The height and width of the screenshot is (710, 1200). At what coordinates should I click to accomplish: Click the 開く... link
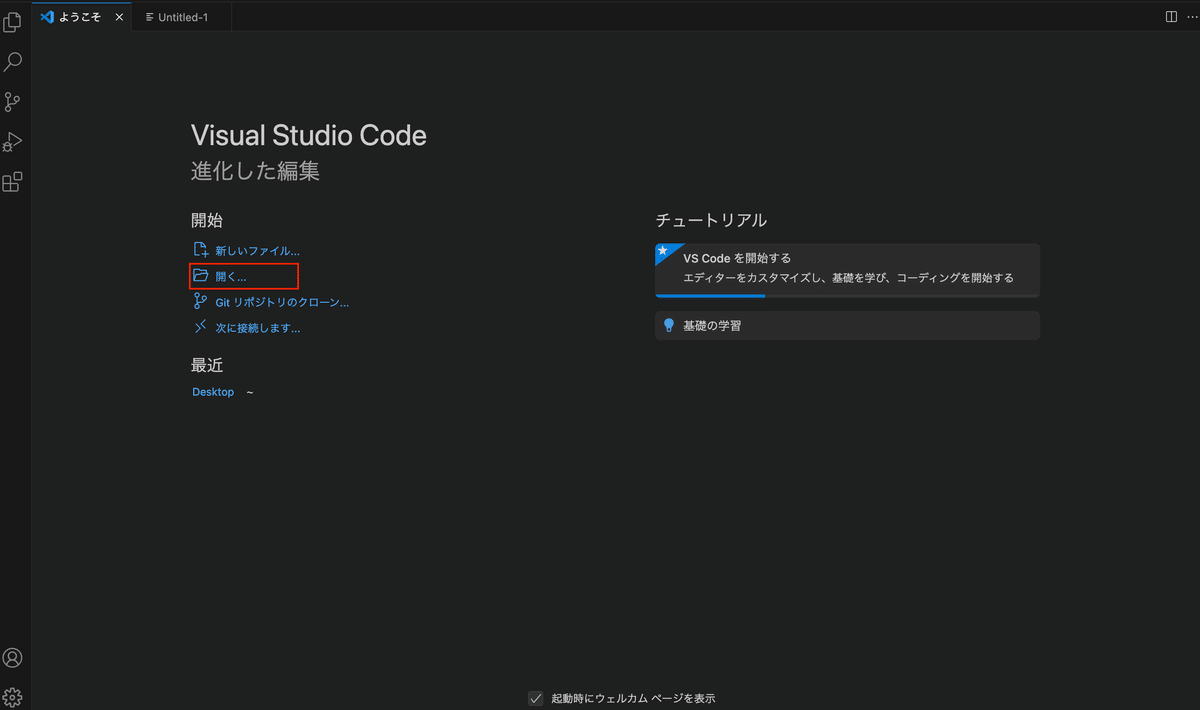tap(231, 276)
